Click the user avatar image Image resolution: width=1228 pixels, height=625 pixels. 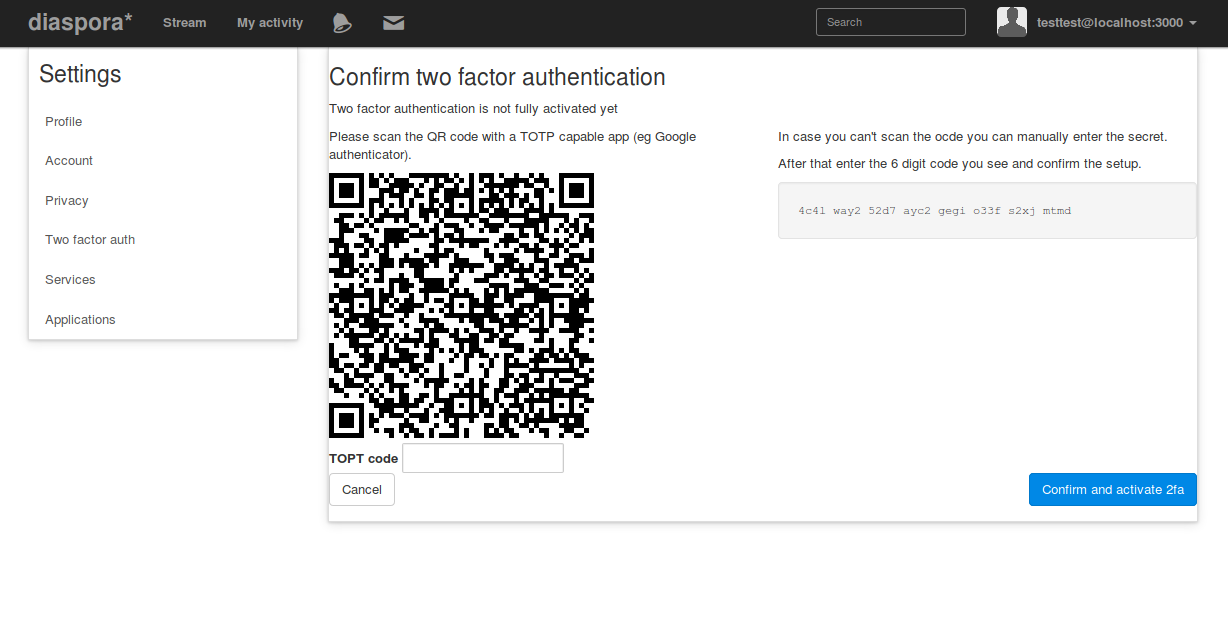[x=1012, y=22]
